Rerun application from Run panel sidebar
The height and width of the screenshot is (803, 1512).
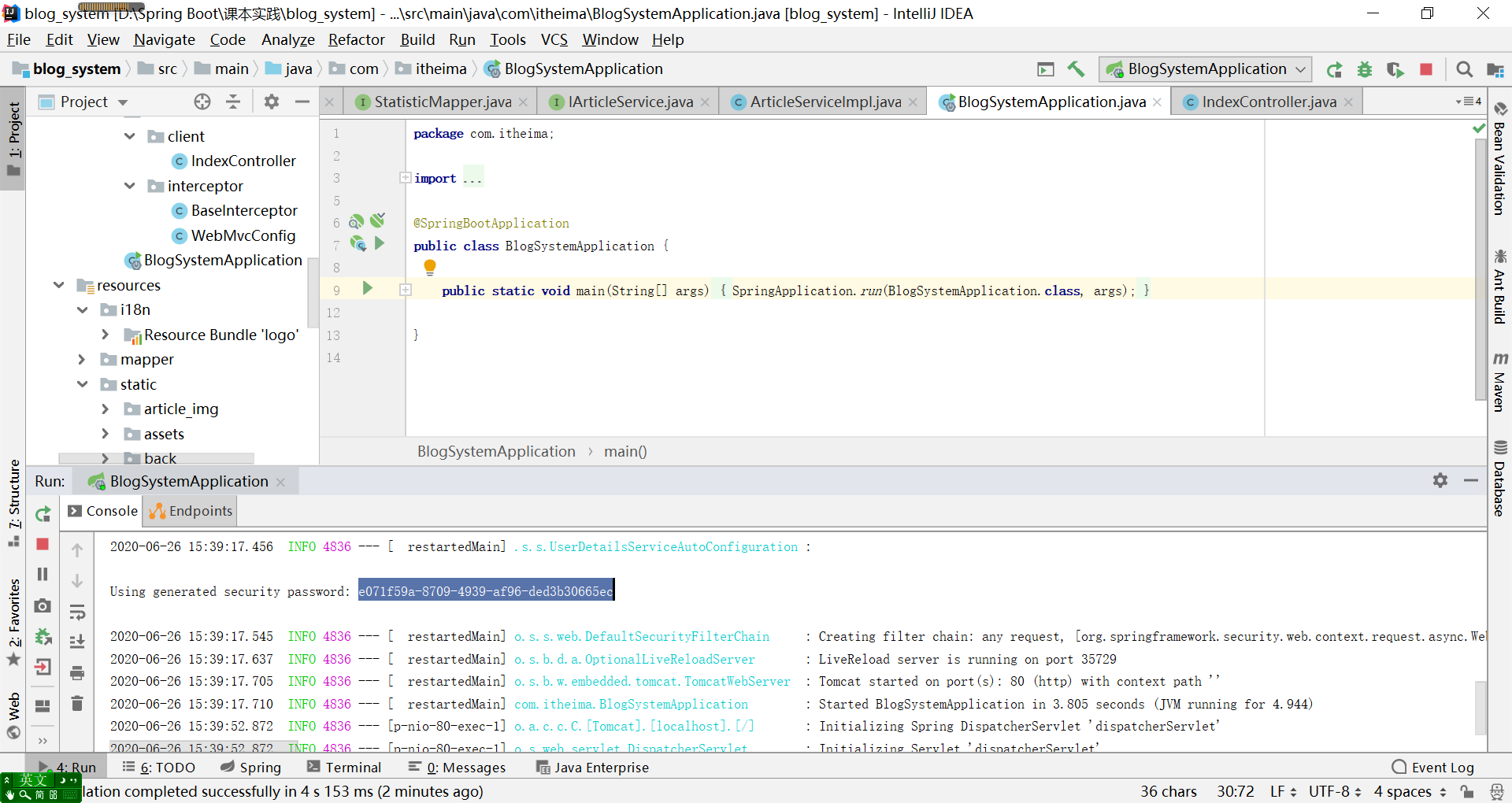tap(43, 514)
